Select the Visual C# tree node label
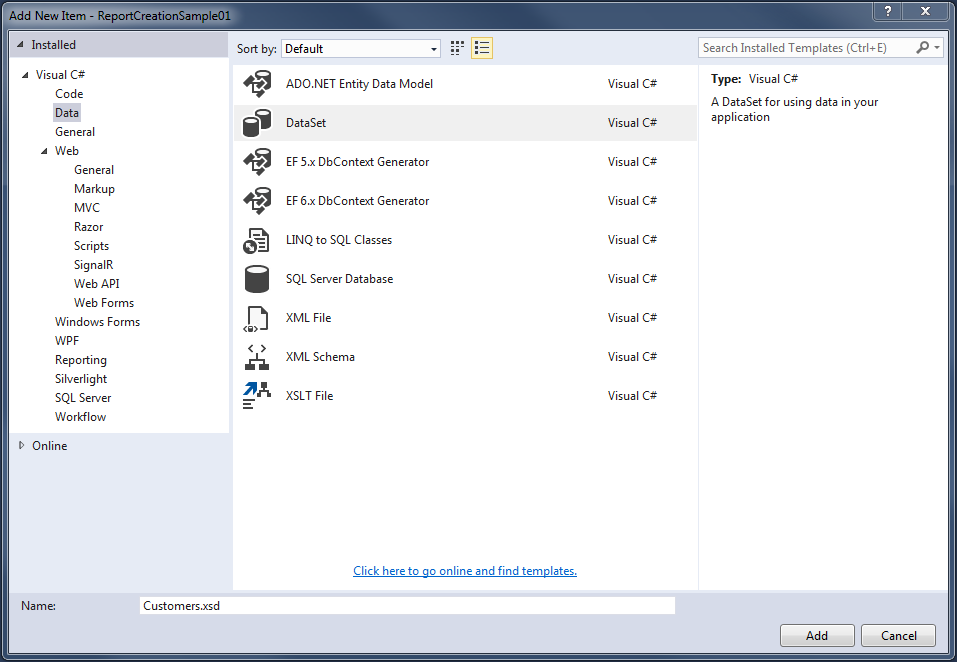 click(x=60, y=74)
